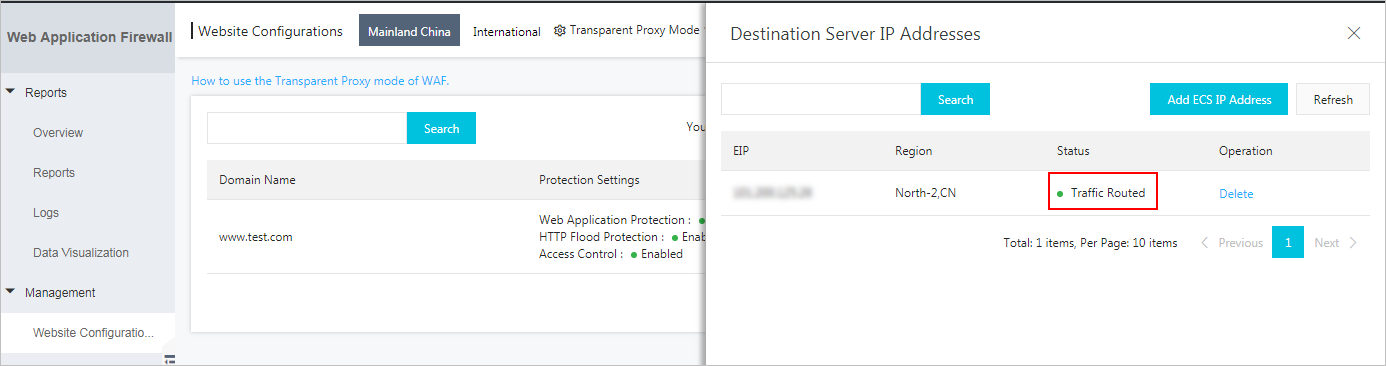Click the green Traffic Routed status dot
1386x366 pixels.
coord(1060,193)
